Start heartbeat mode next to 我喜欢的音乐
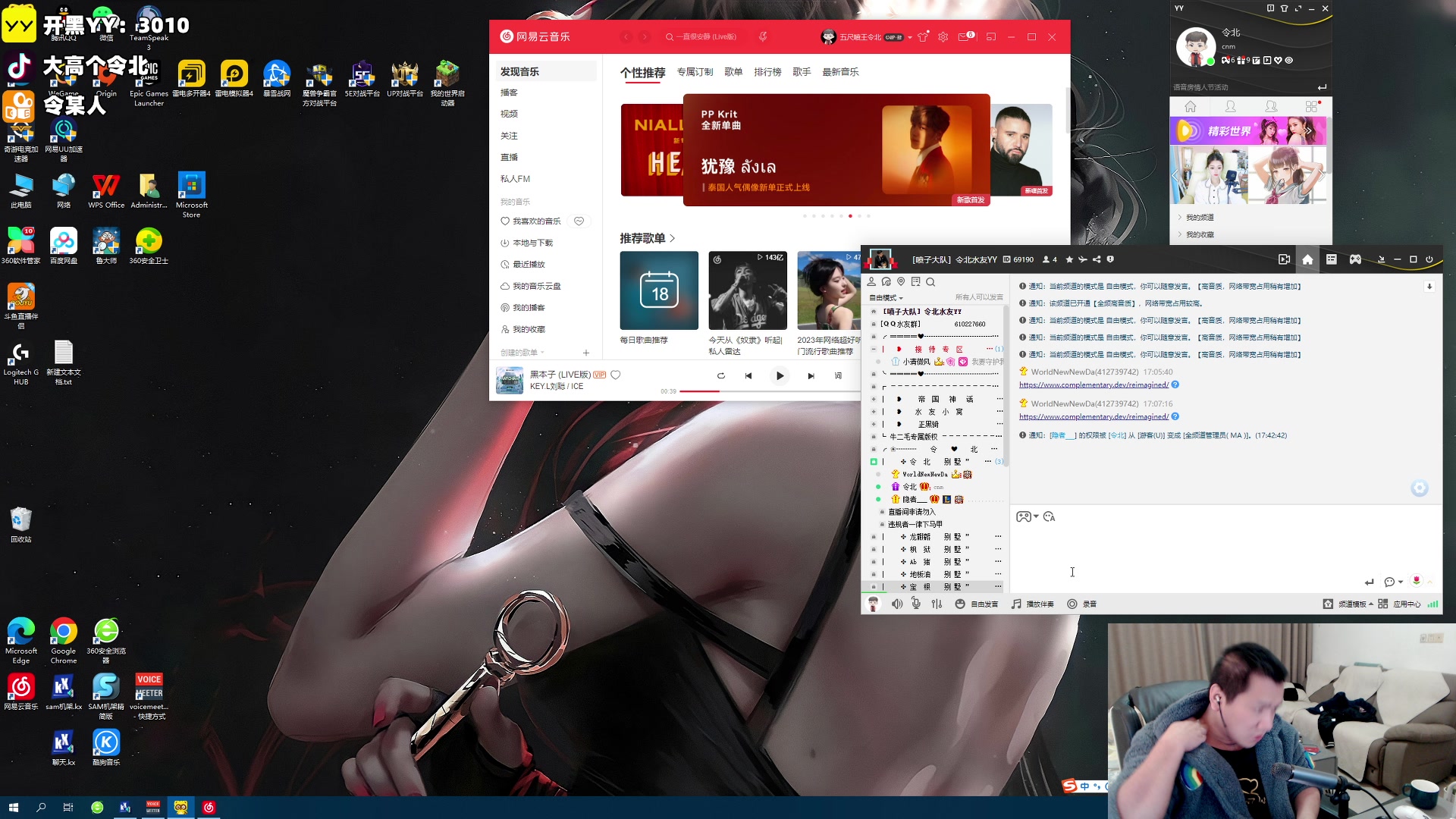This screenshot has width=1456, height=819. (x=579, y=221)
